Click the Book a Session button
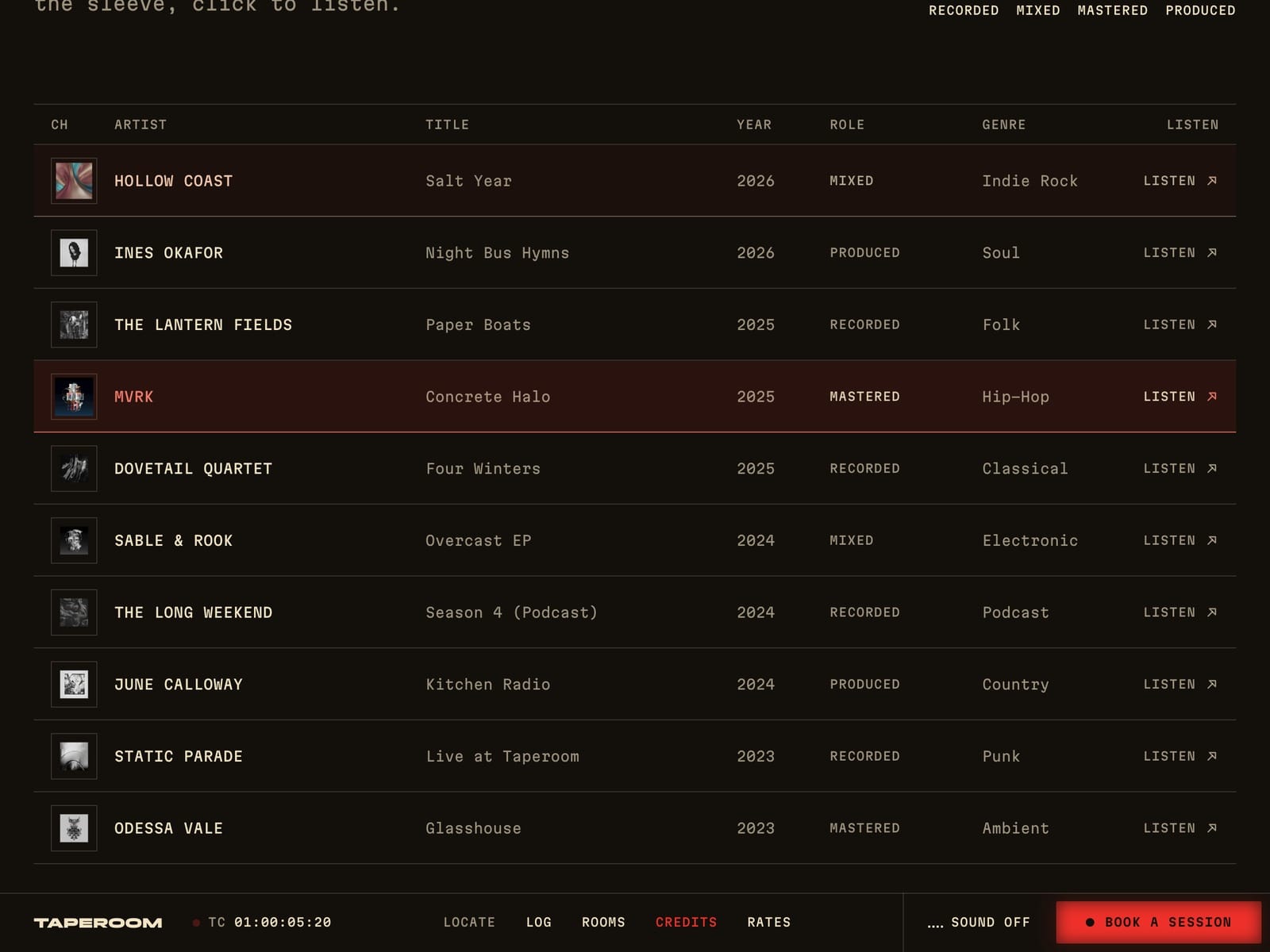 (x=1159, y=922)
